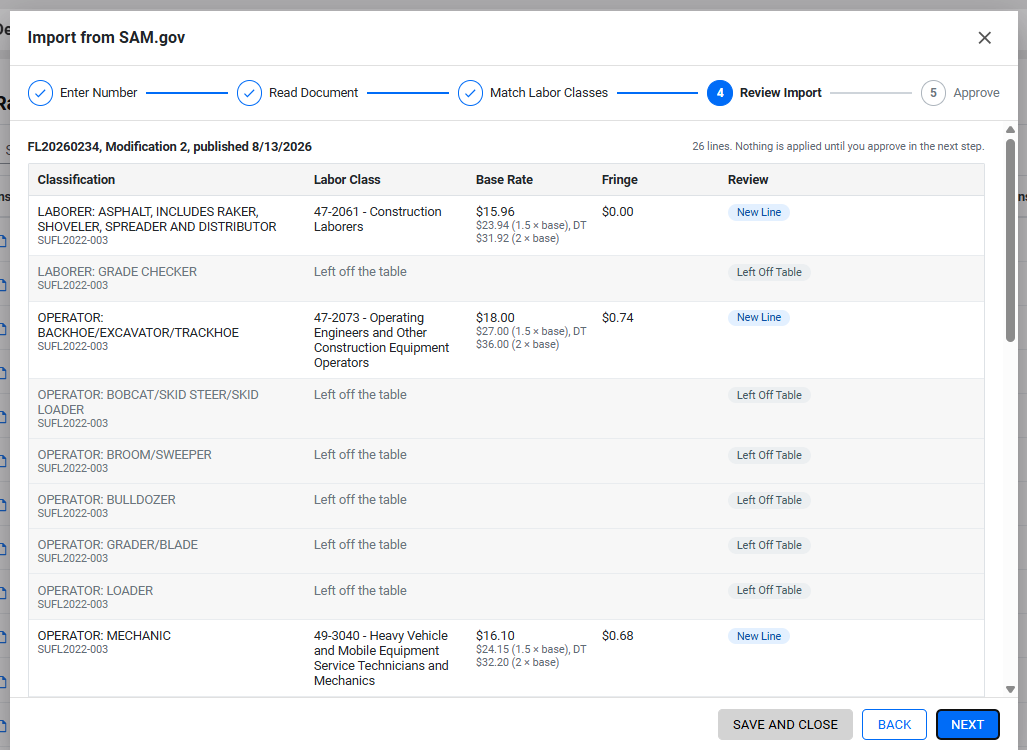Screen dimensions: 1027x750
Task: Select OPERATOR: GRADER/BLADE text
Action: click(118, 544)
